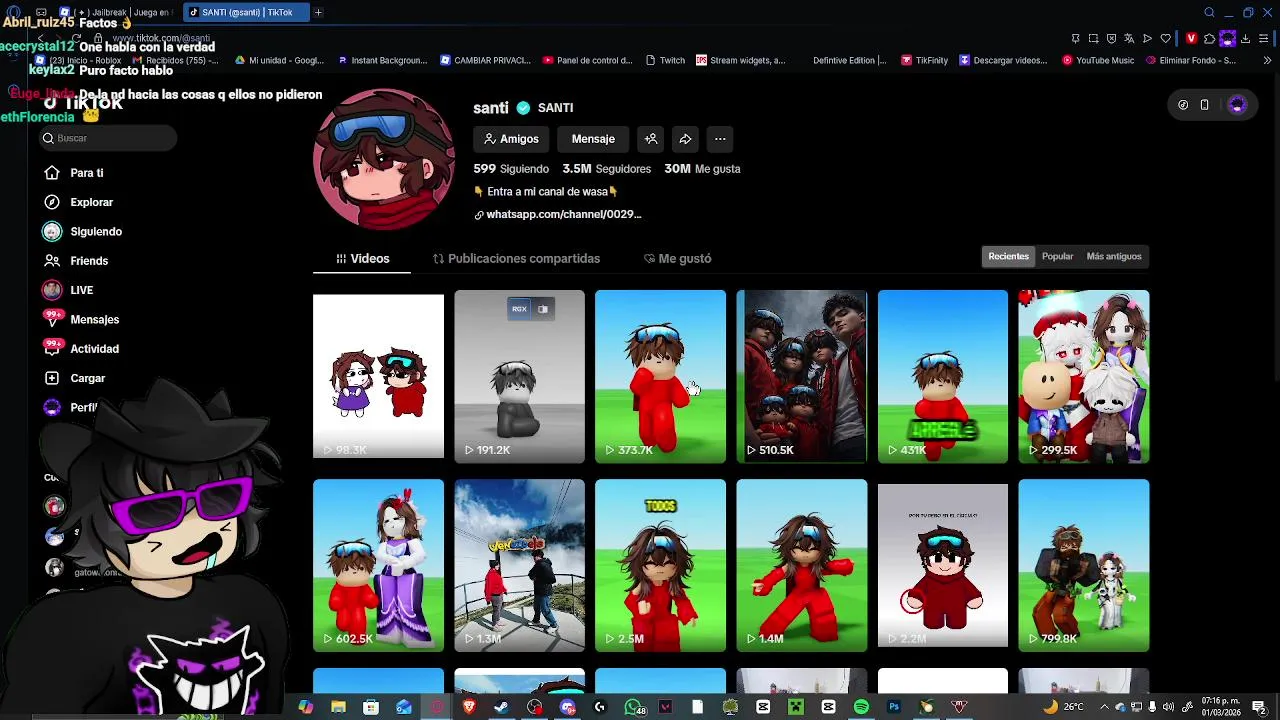
Task: Open the video with 98.3K views
Action: (x=378, y=376)
